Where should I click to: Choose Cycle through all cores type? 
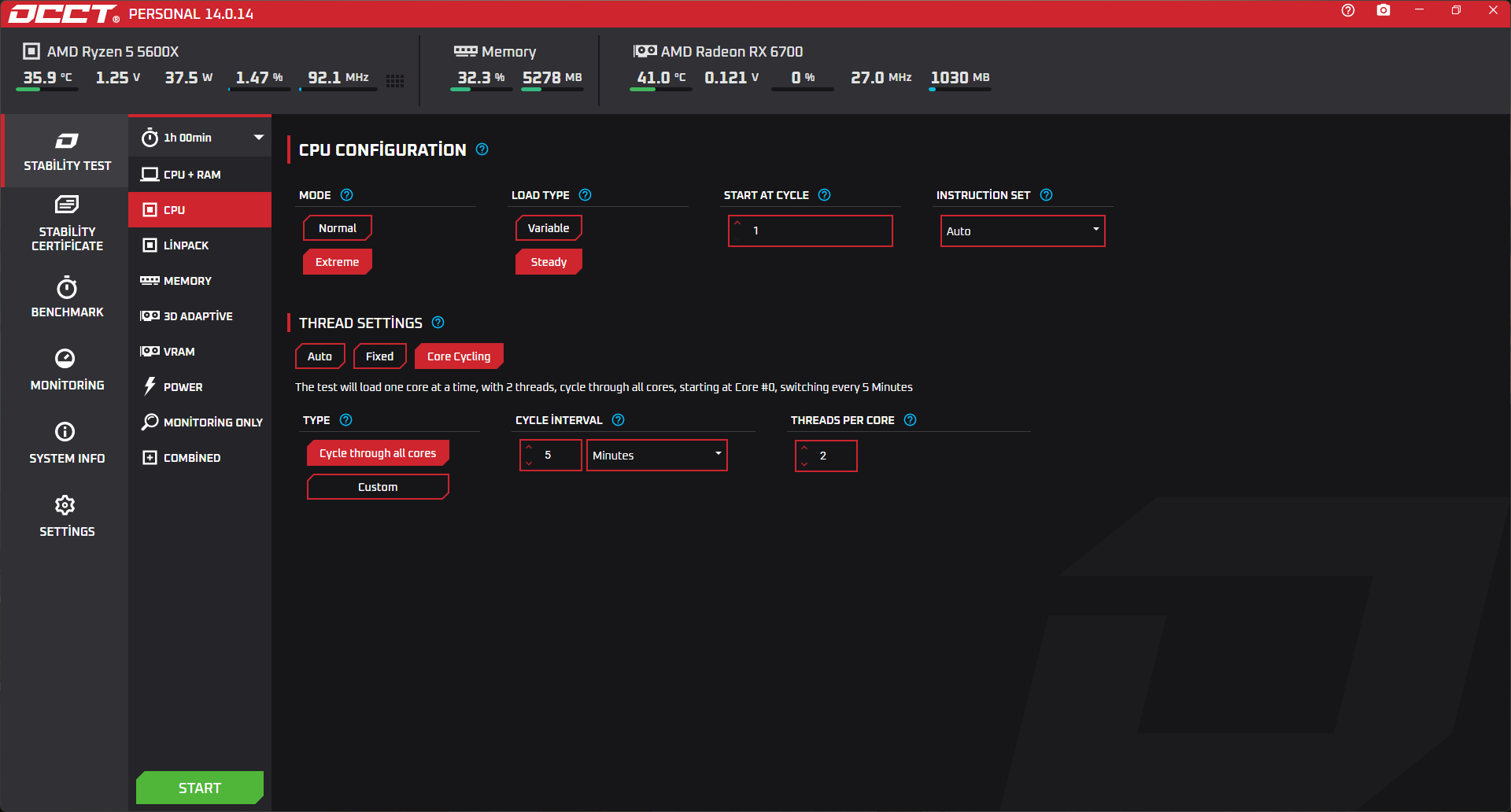(378, 453)
